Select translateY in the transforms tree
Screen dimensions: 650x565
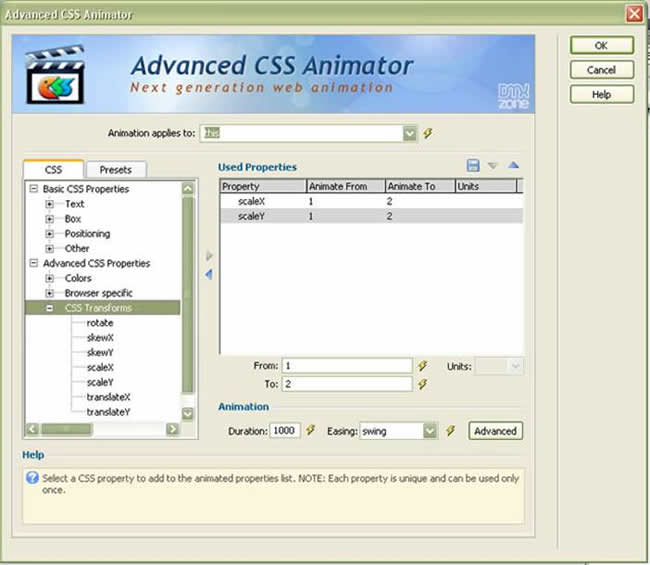point(108,412)
